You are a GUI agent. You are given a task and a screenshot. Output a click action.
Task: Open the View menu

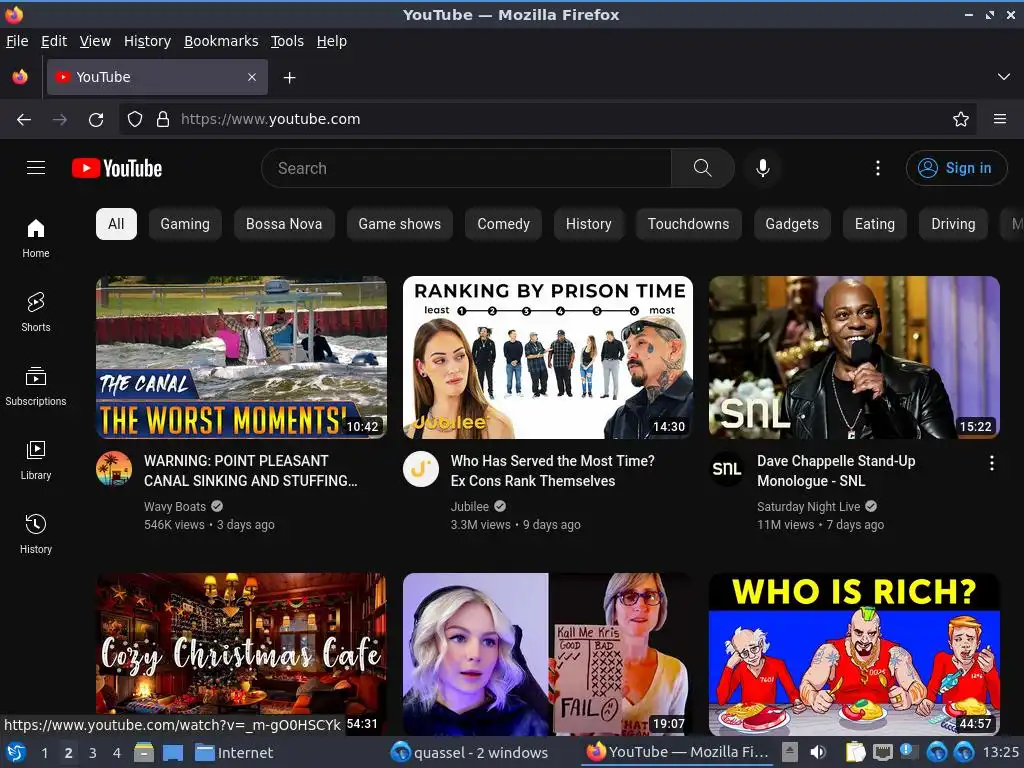95,41
